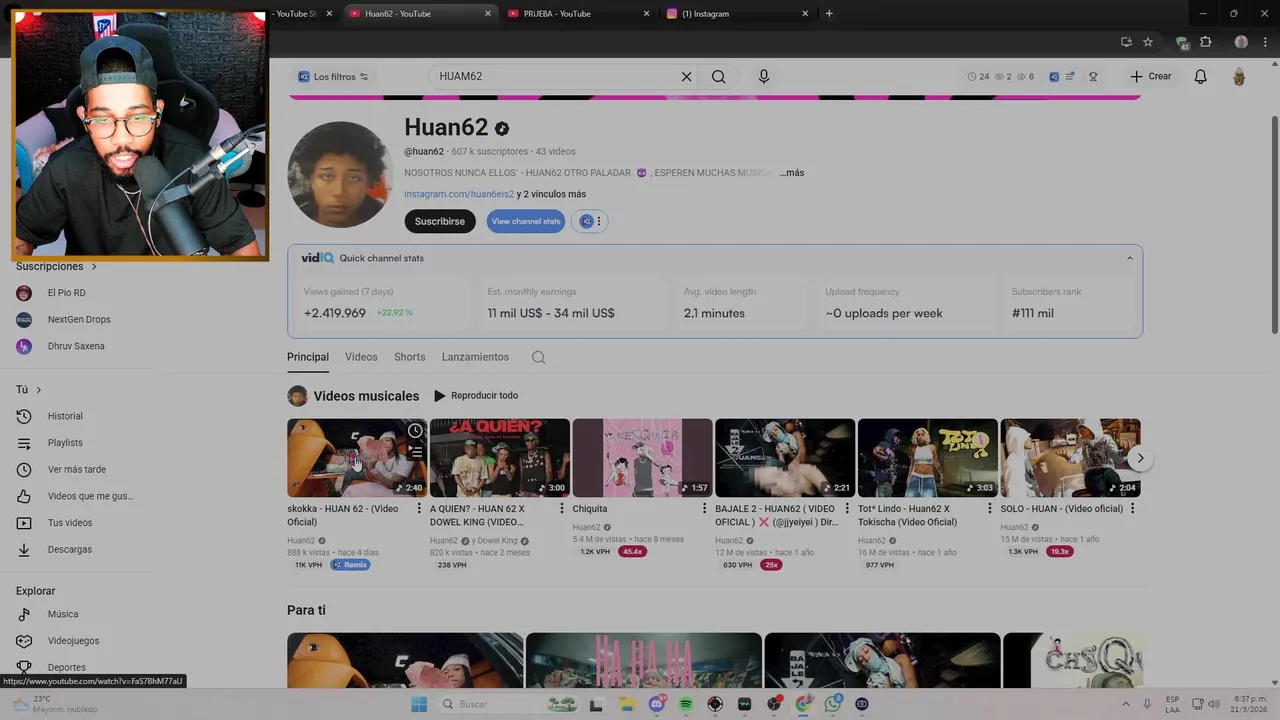The height and width of the screenshot is (720, 1280).
Task: Open Discord from the taskbar
Action: tap(657, 704)
